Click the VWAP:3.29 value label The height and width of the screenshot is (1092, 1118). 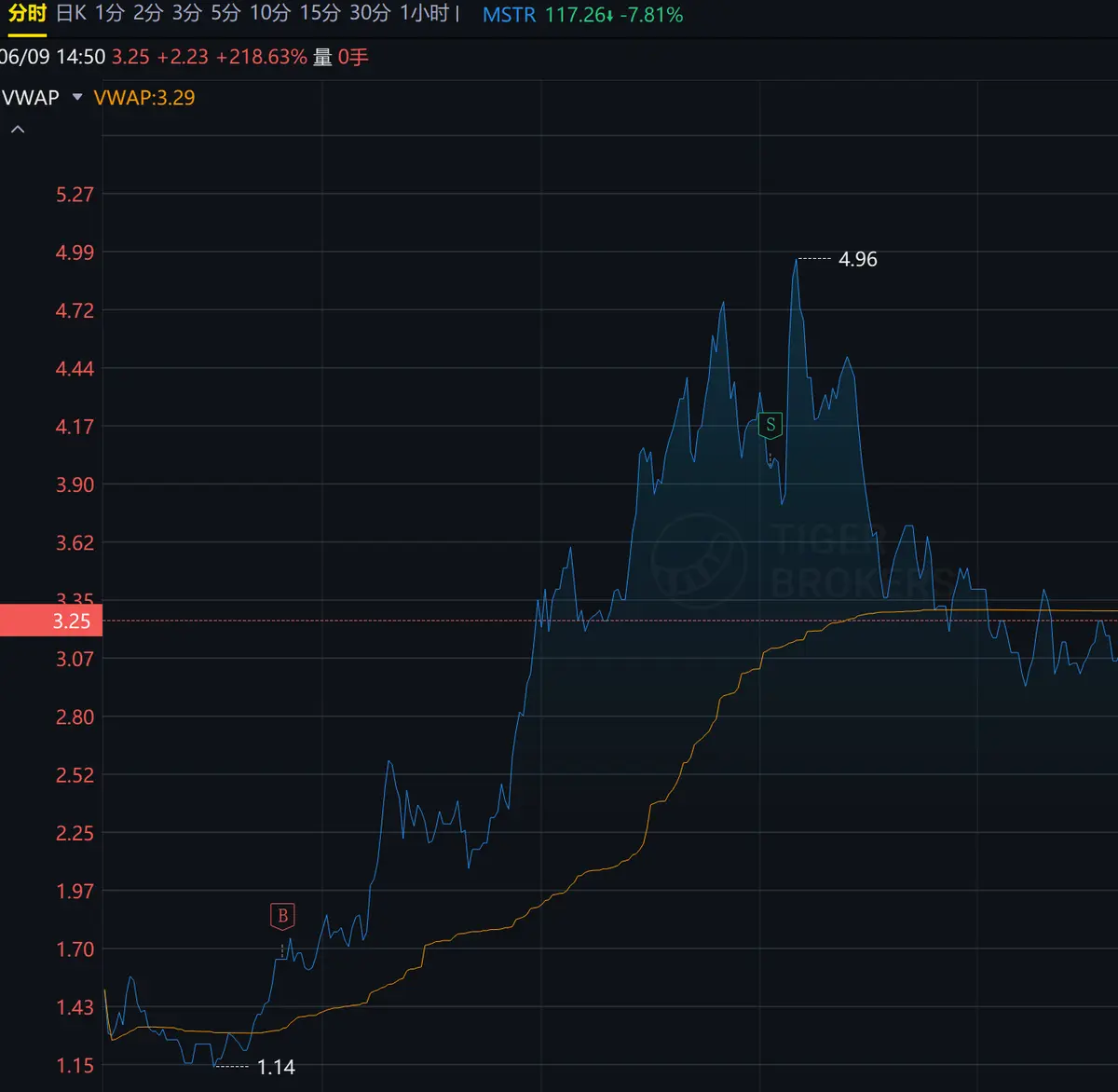(x=144, y=98)
